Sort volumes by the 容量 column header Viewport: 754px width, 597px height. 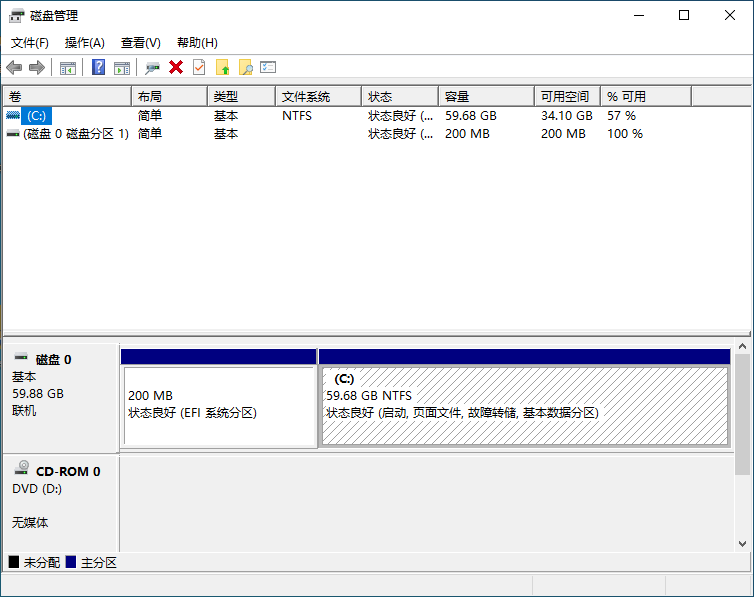pyautogui.click(x=457, y=97)
